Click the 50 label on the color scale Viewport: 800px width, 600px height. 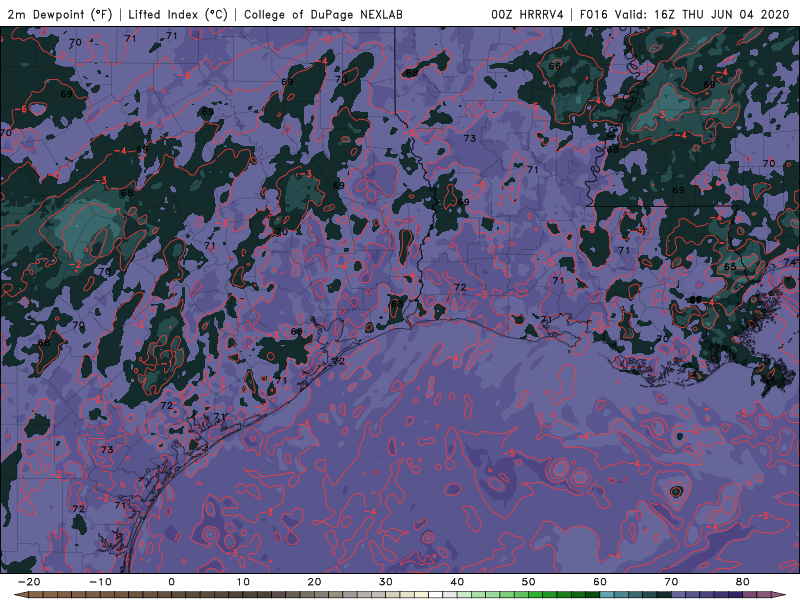[529, 582]
